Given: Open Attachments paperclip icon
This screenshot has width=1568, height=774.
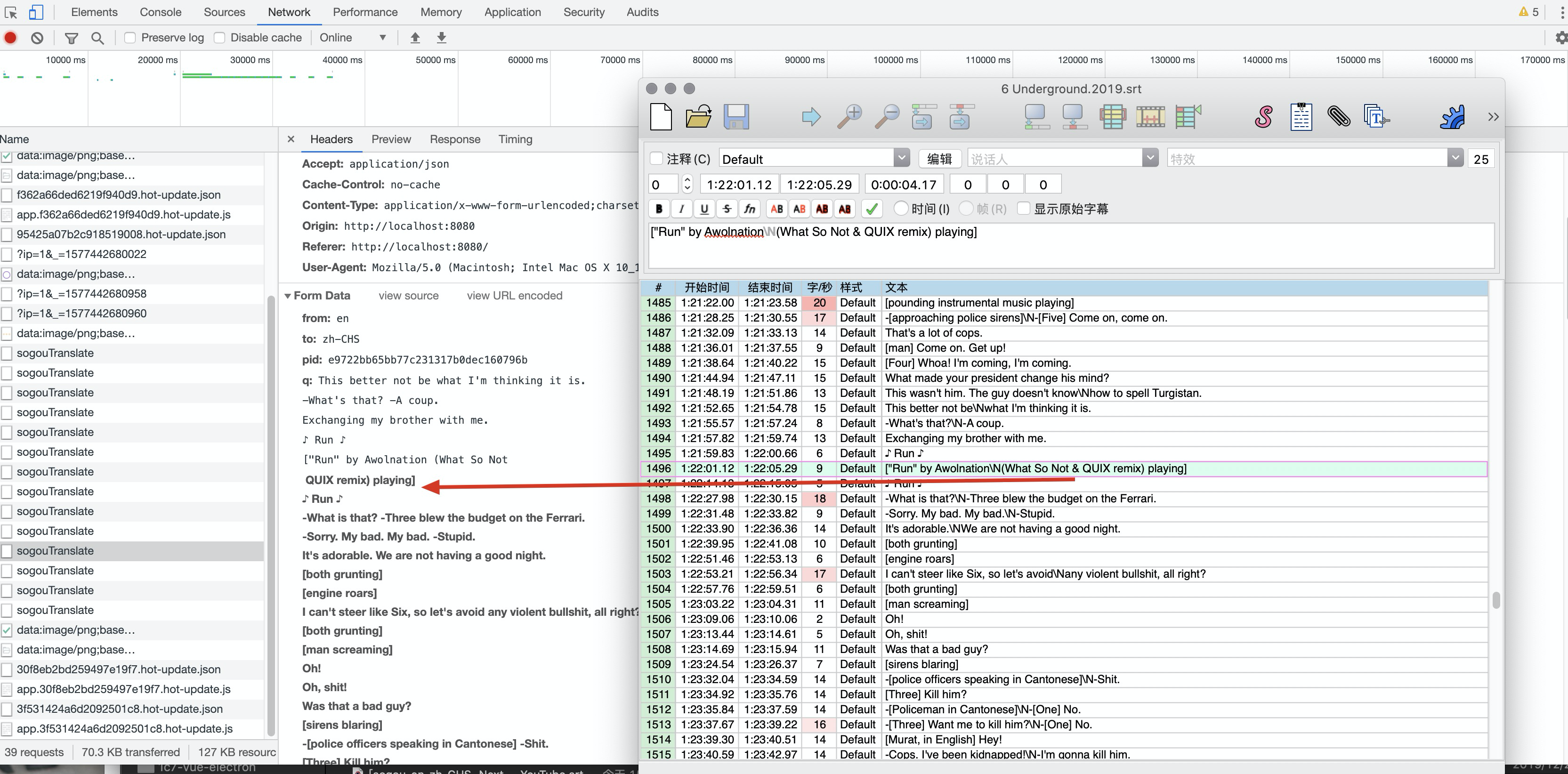Looking at the screenshot, I should click(1339, 116).
